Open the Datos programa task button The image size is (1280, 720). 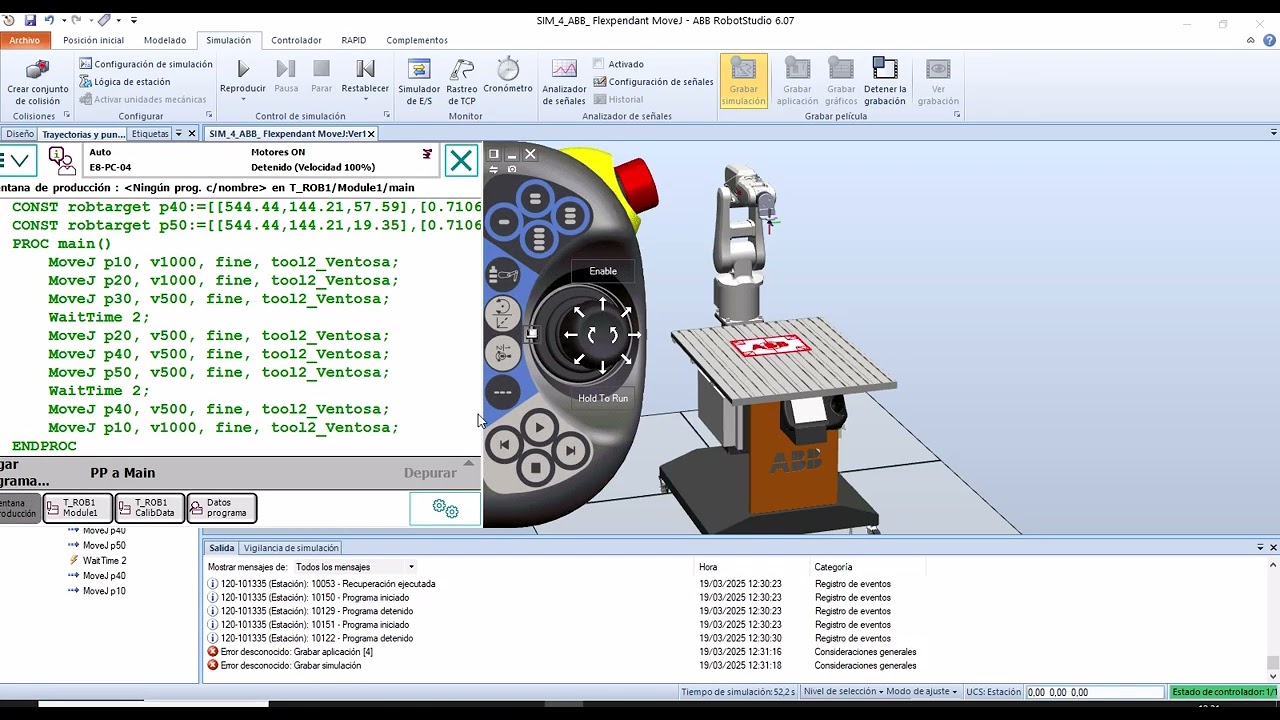(222, 508)
